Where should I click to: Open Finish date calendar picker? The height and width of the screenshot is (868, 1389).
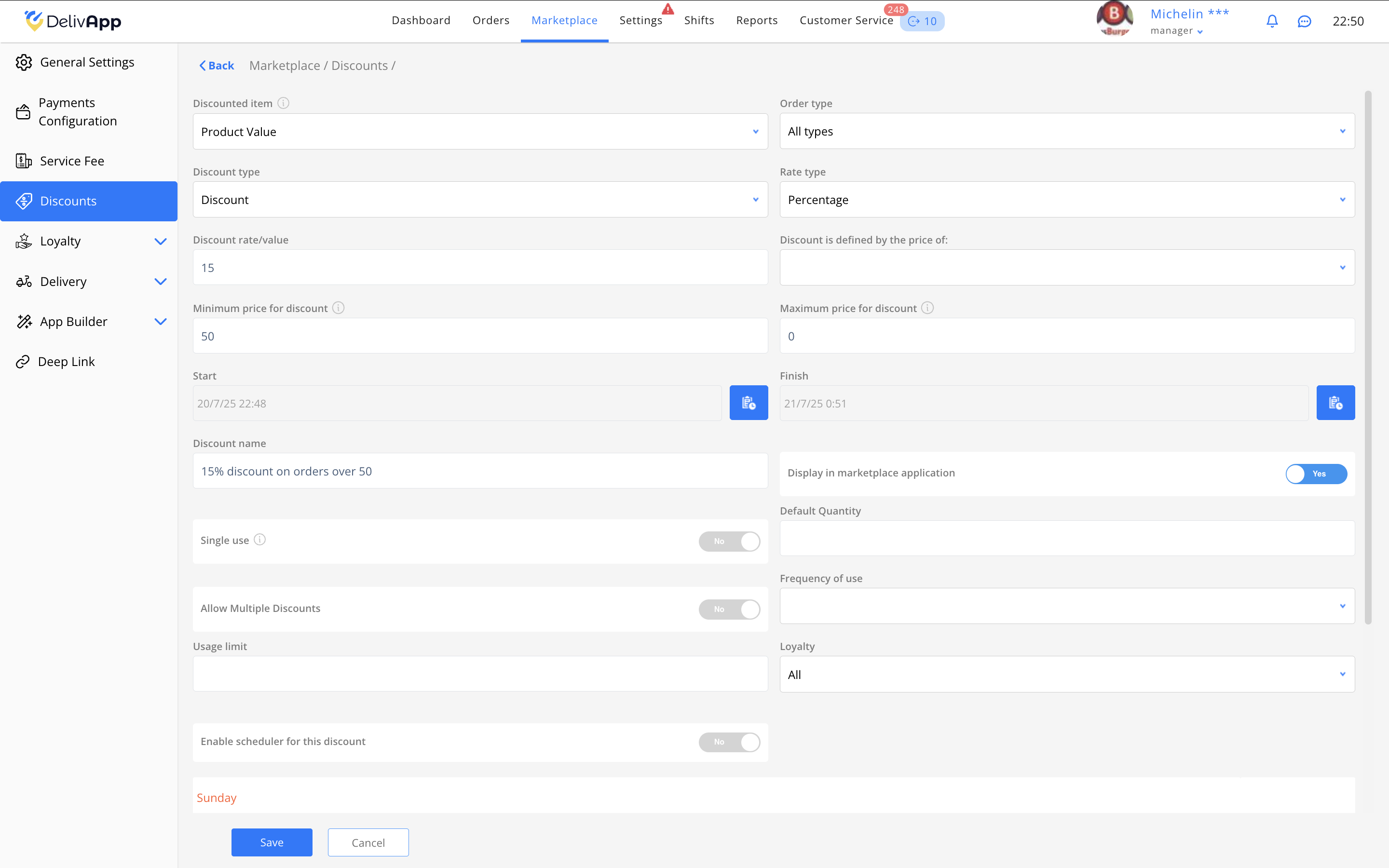pyautogui.click(x=1335, y=403)
